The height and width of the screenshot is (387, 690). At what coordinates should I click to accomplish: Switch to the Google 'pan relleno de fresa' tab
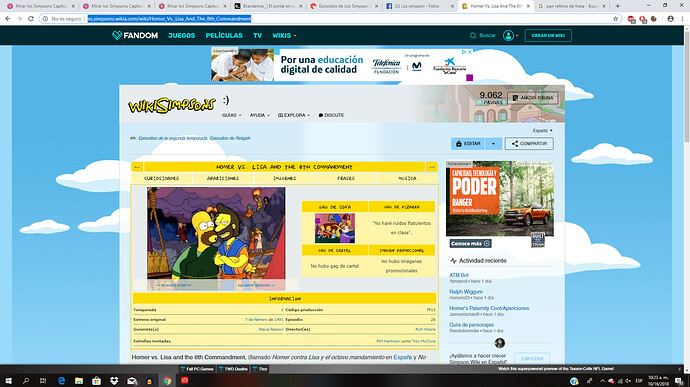(x=572, y=6)
